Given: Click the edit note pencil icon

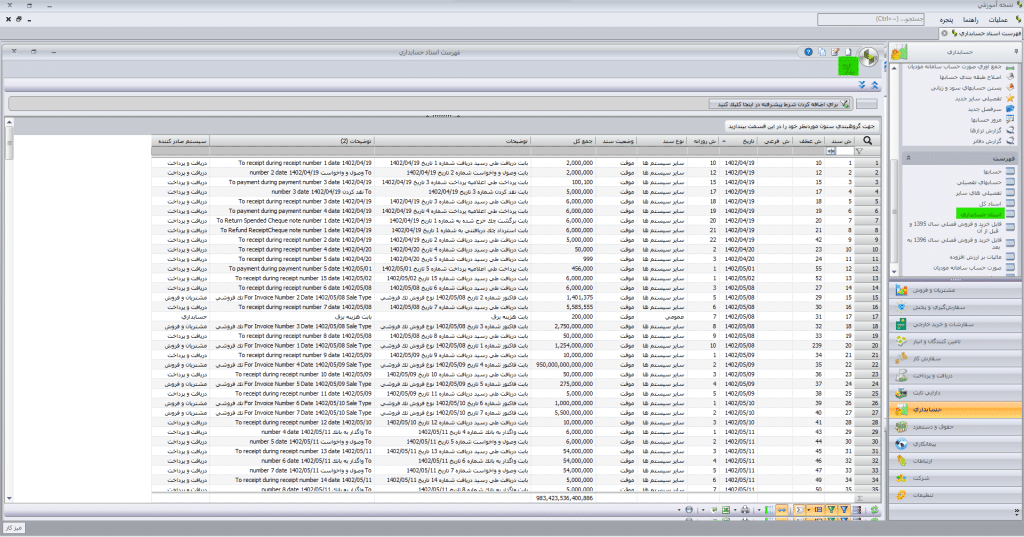Looking at the screenshot, I should point(835,52).
